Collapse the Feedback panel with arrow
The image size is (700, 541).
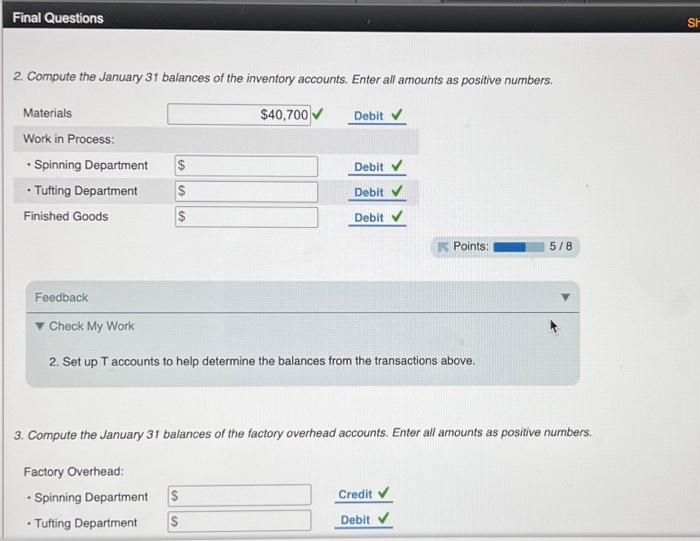click(x=565, y=297)
